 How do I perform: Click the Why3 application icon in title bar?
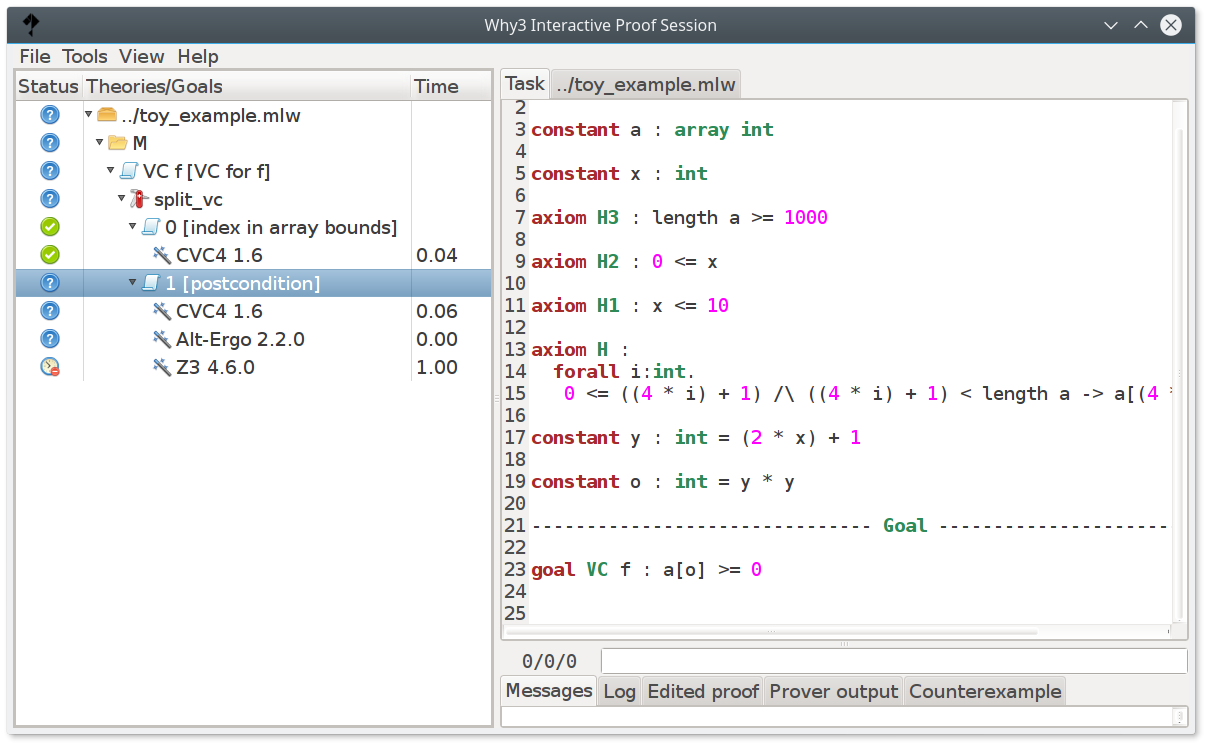(31, 25)
